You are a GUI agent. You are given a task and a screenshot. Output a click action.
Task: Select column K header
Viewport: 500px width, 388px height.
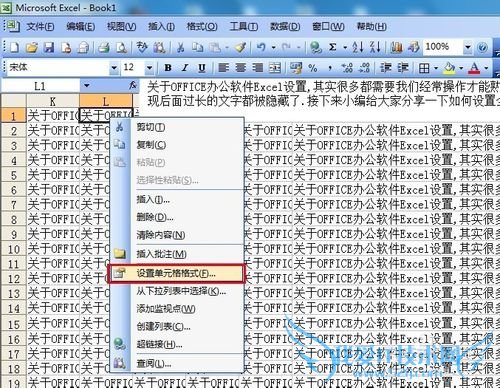tap(53, 101)
